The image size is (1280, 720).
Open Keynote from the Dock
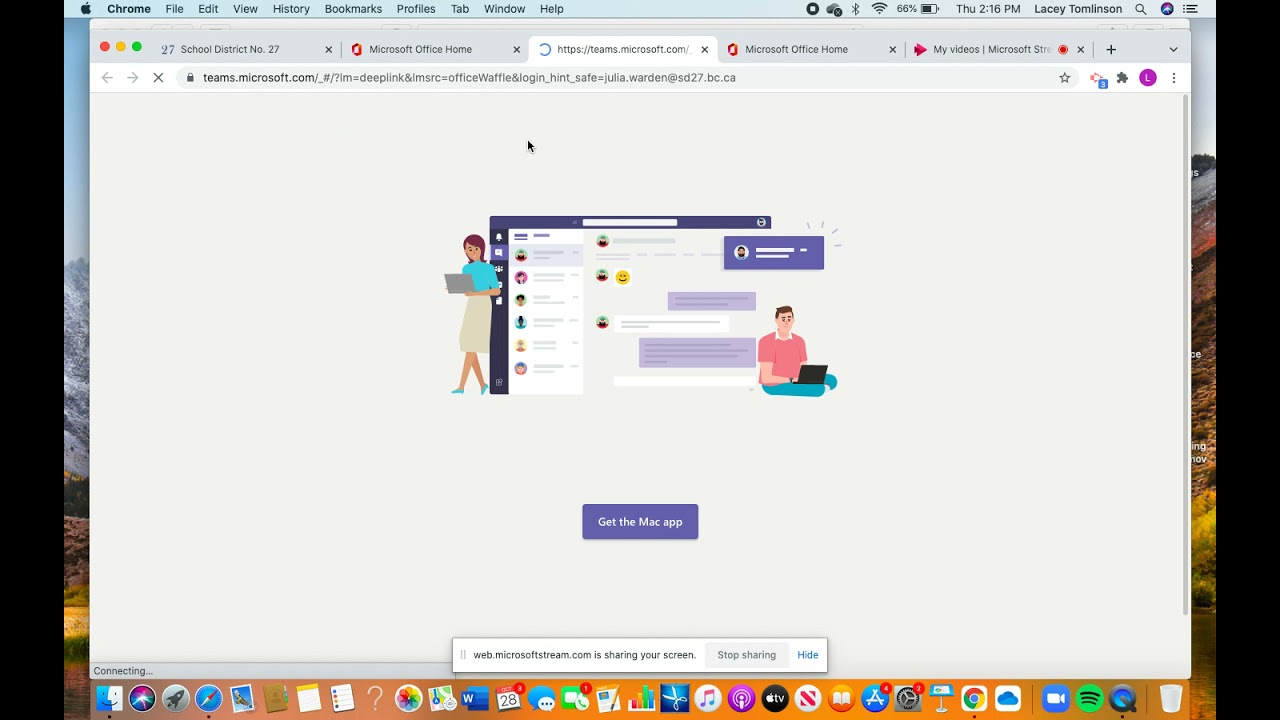[x=941, y=698]
